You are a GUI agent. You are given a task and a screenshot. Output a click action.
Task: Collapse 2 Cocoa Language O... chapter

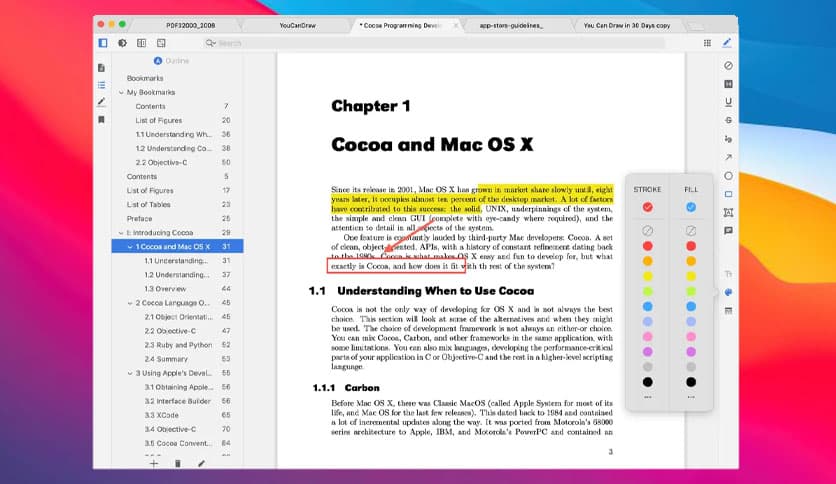(130, 303)
